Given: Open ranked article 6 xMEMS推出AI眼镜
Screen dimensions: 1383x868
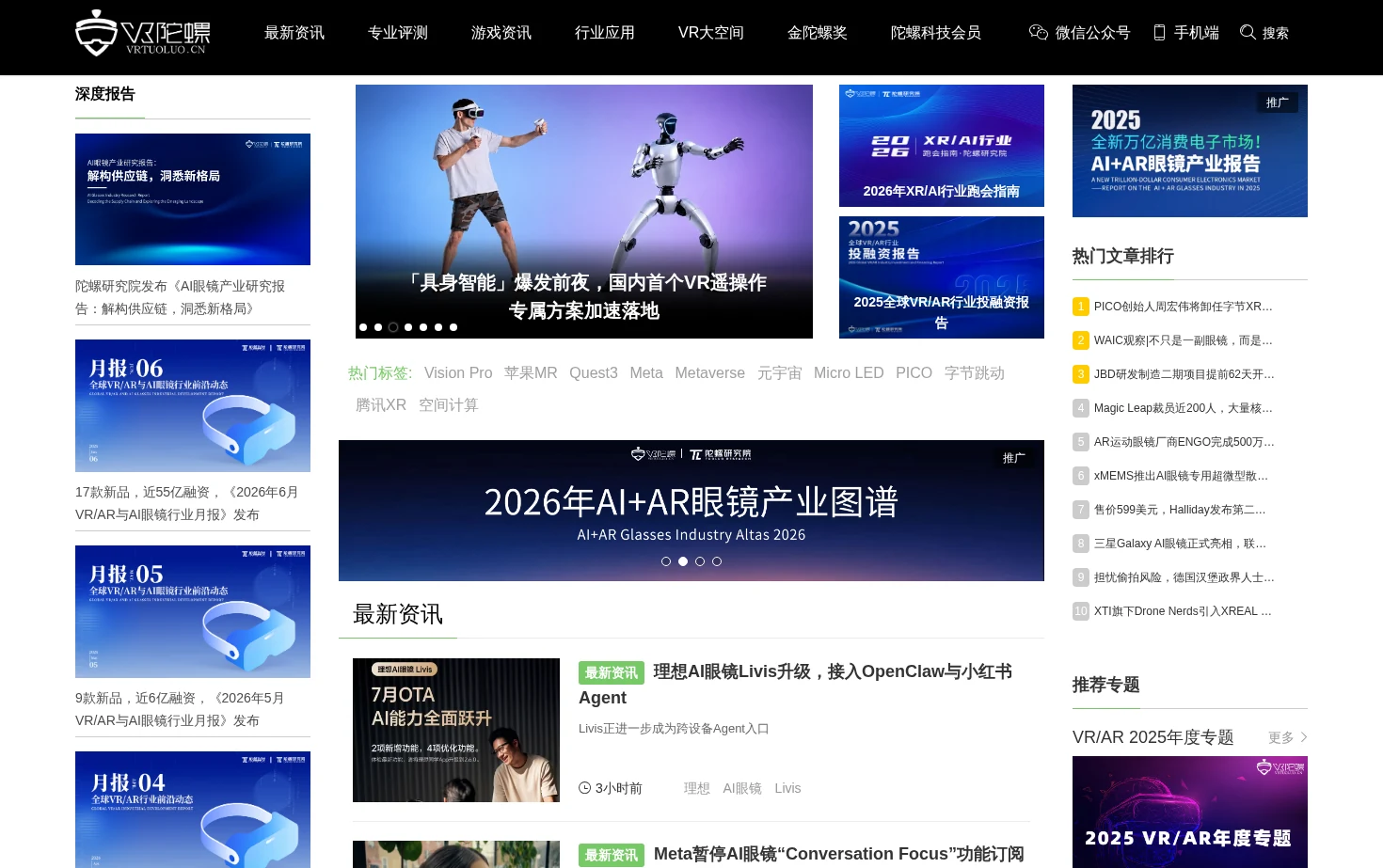Looking at the screenshot, I should tap(1181, 476).
